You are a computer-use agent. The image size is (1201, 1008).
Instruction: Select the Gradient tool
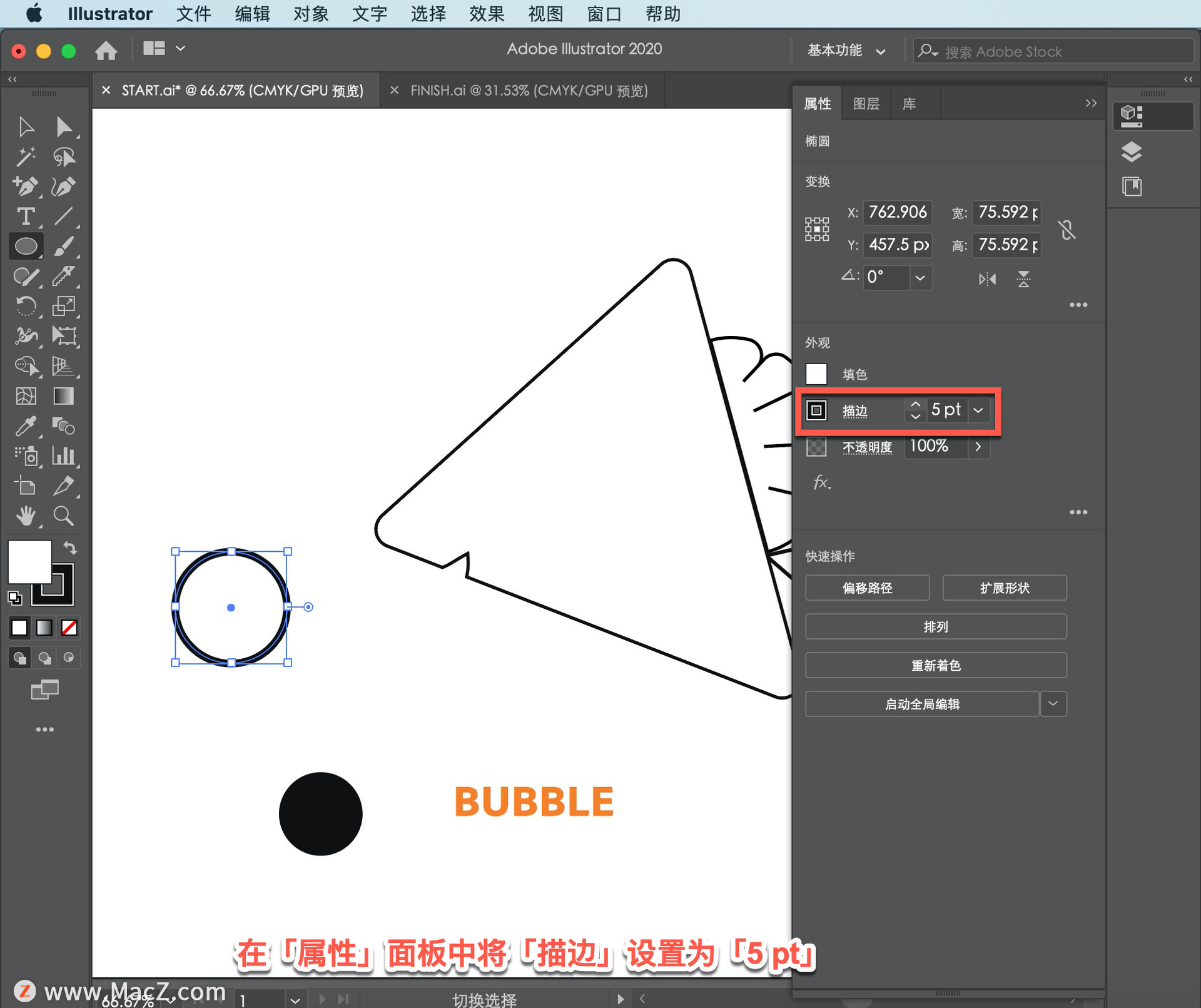[x=64, y=396]
